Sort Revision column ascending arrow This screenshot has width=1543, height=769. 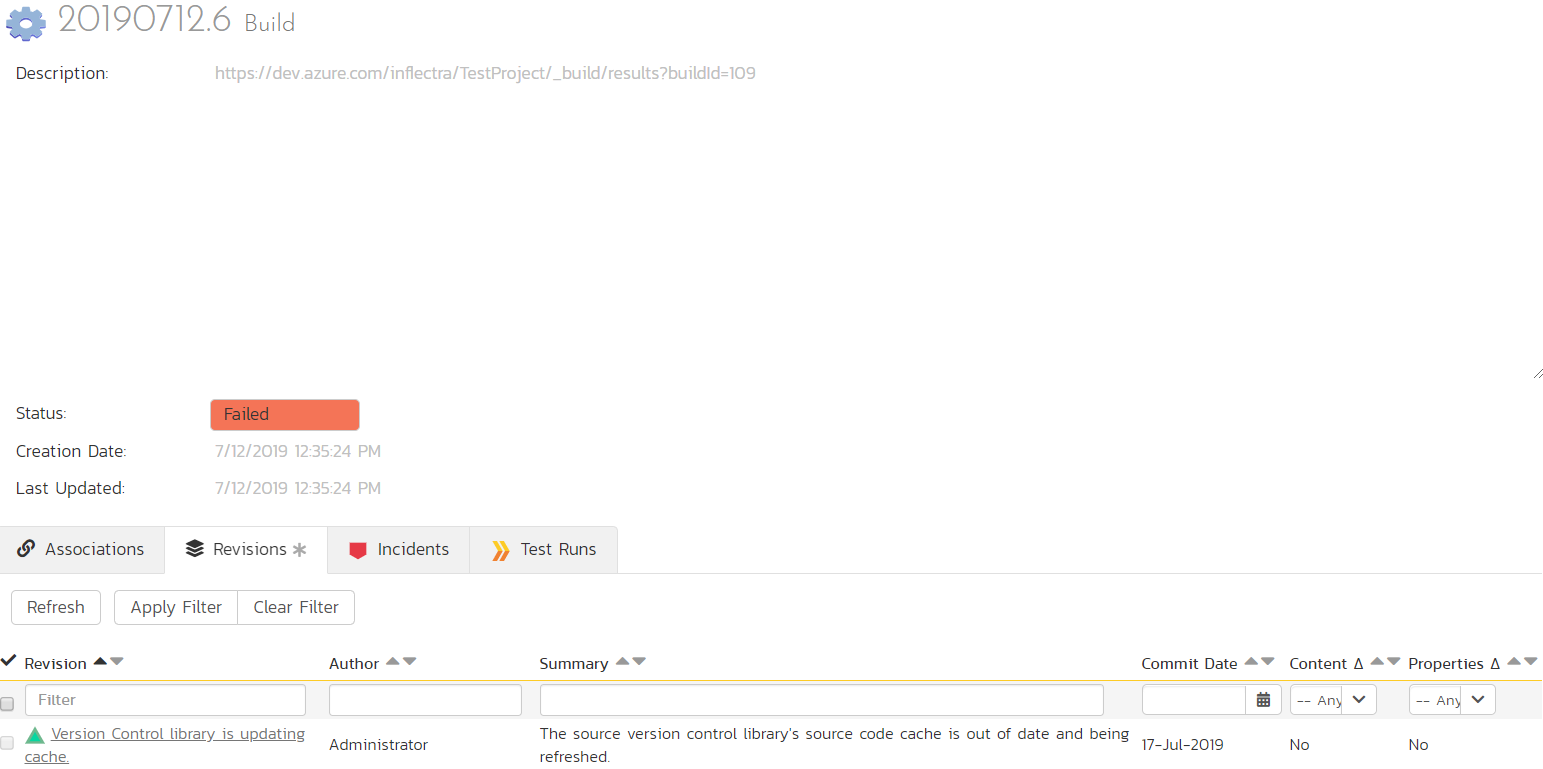pyautogui.click(x=100, y=662)
